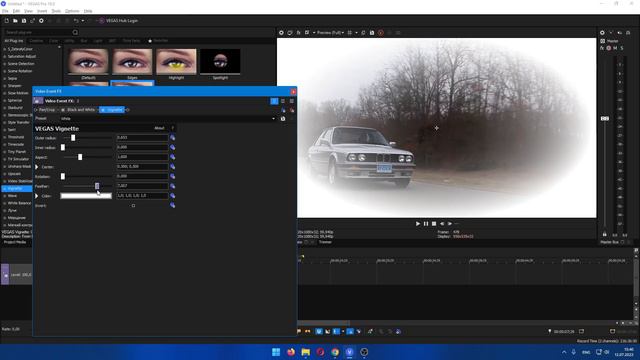
Task: Animate Aspect parameter icon
Action: click(x=173, y=157)
